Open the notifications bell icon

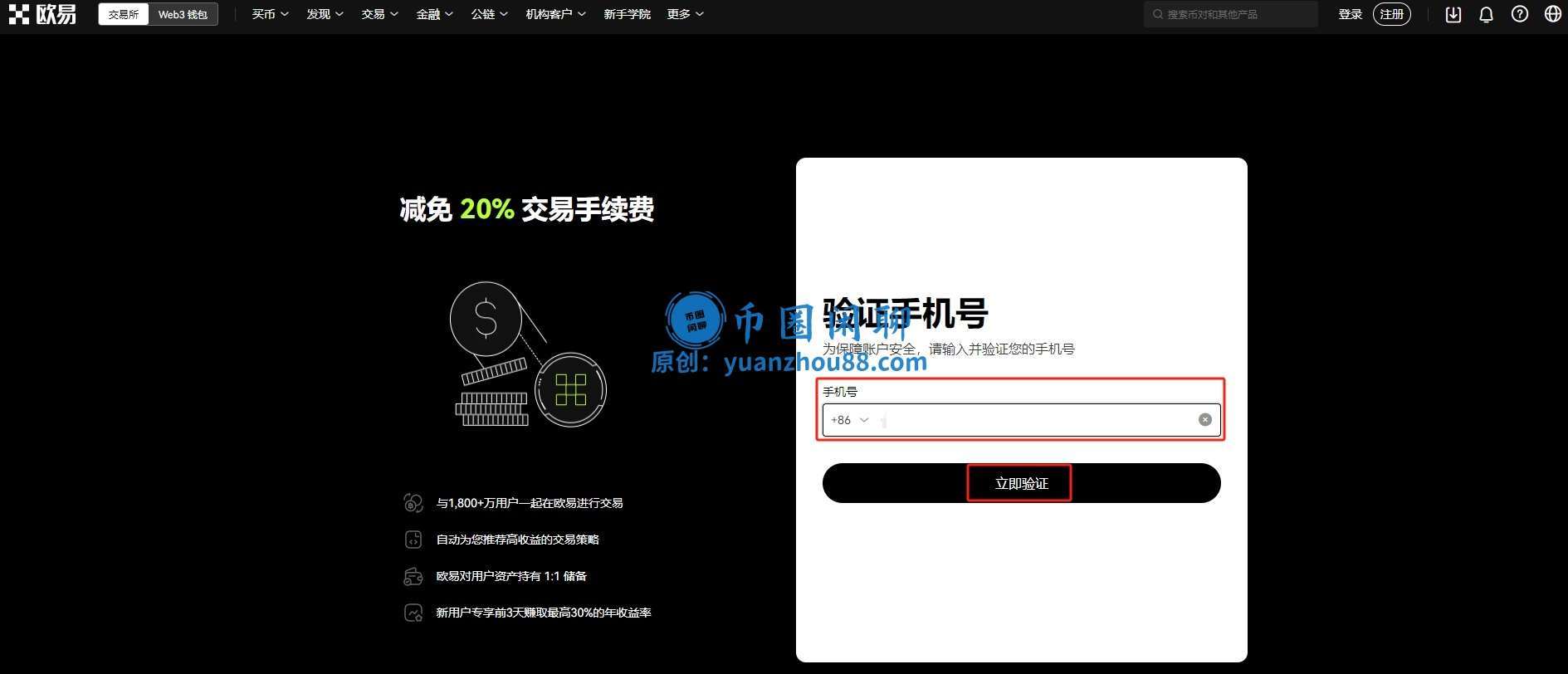click(1487, 14)
